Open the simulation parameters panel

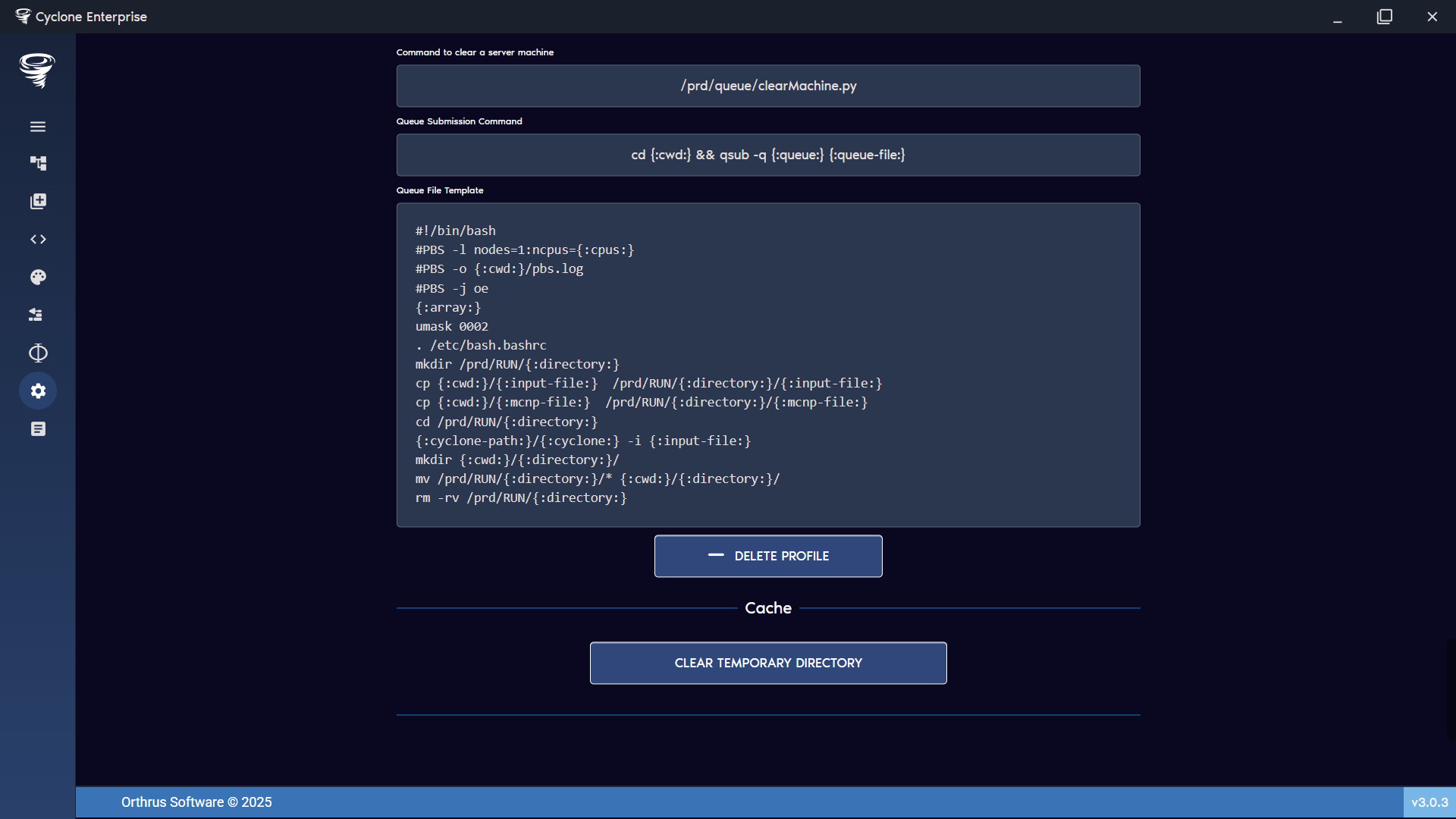click(x=38, y=314)
